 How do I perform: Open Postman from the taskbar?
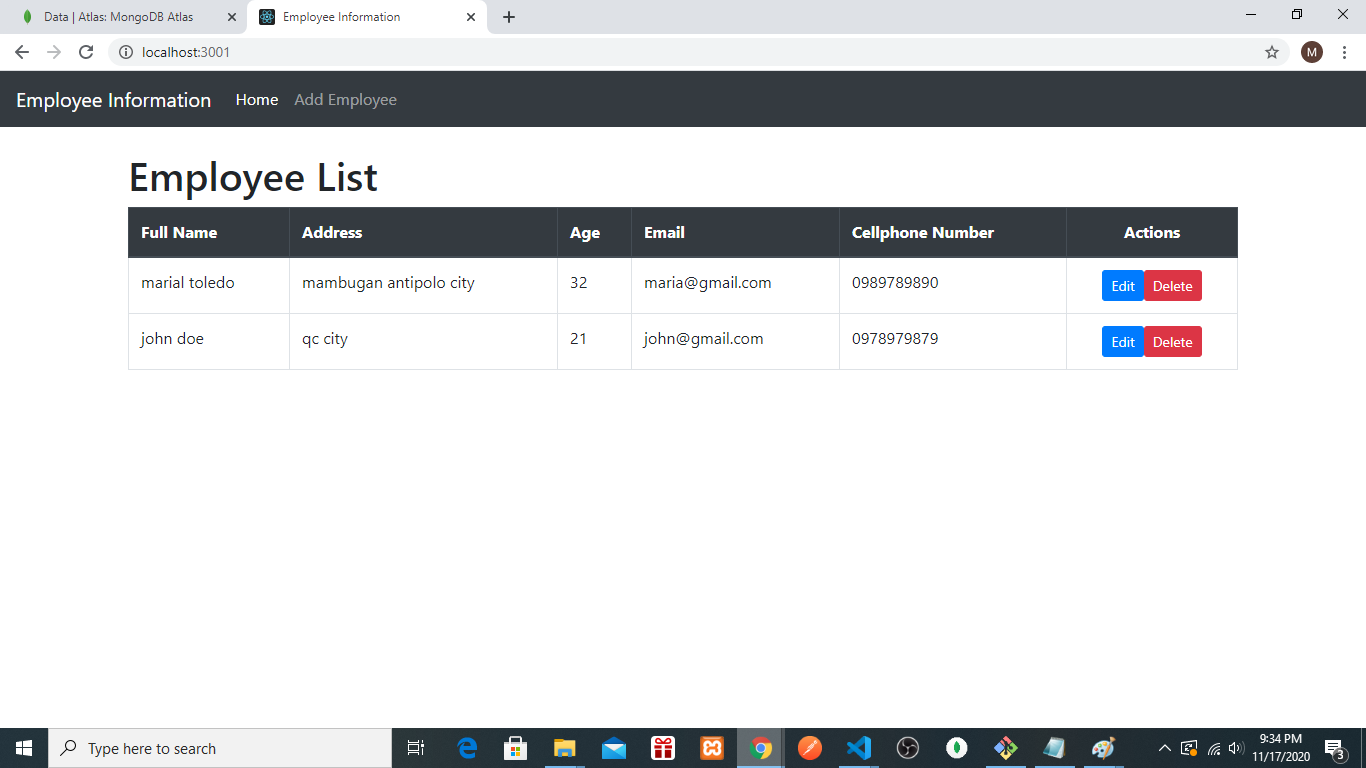click(809, 747)
